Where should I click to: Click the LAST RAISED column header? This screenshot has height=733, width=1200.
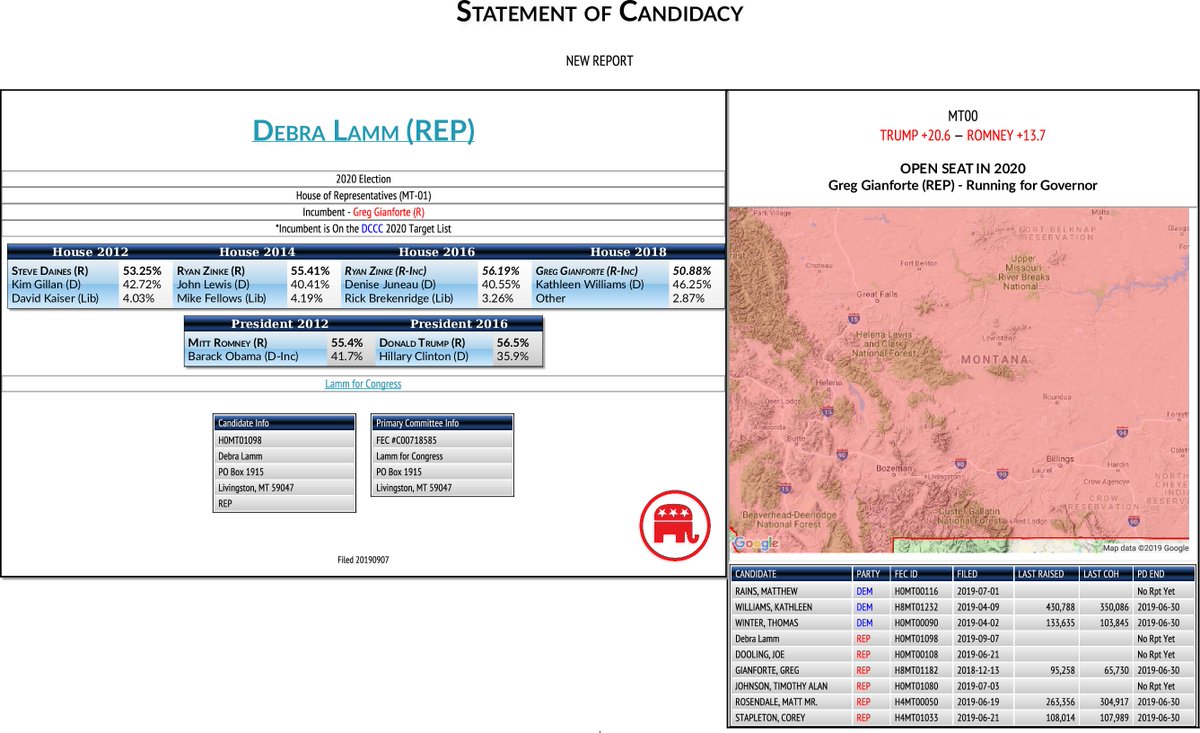point(1044,574)
